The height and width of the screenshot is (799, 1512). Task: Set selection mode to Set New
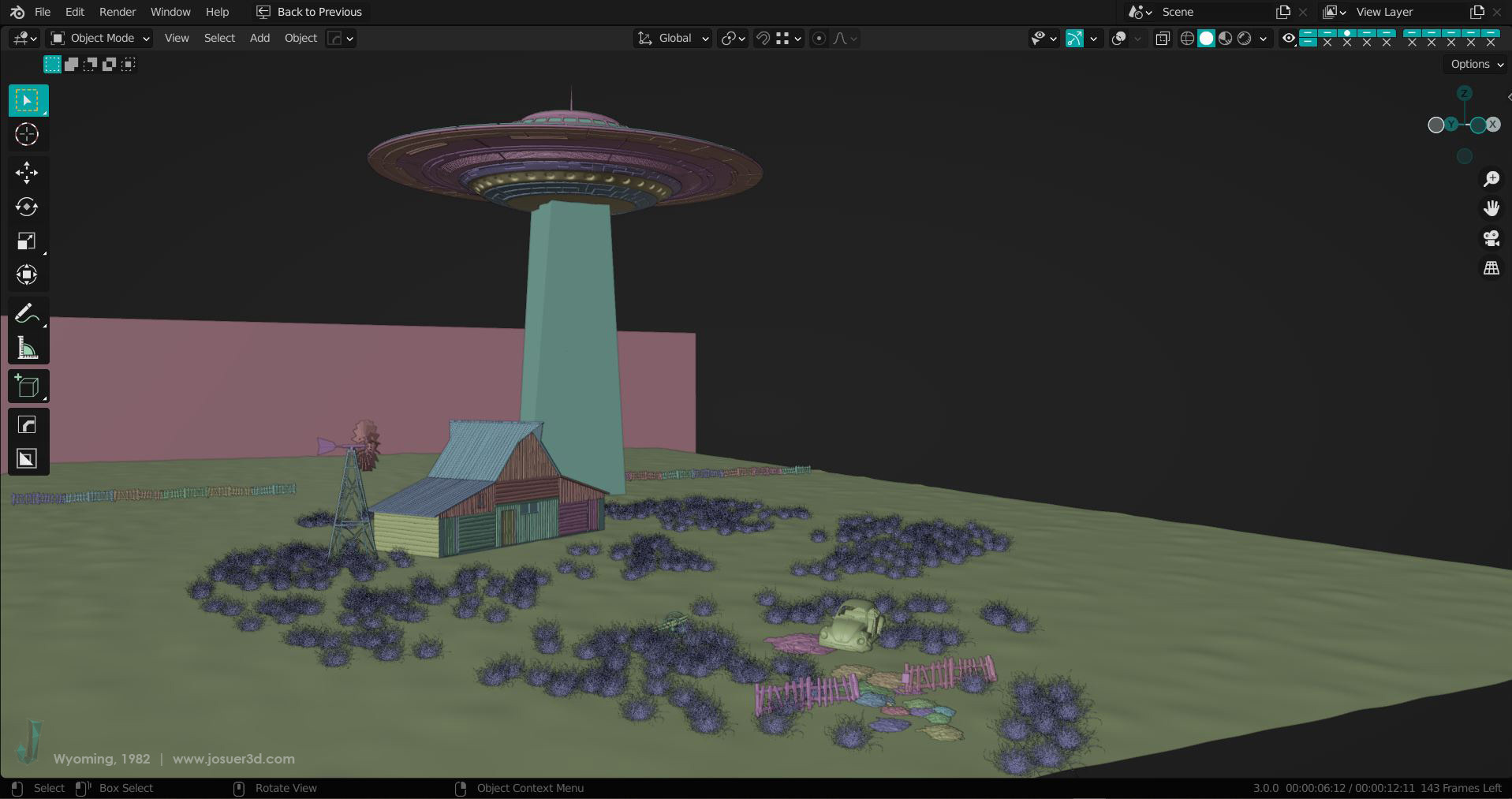point(52,64)
